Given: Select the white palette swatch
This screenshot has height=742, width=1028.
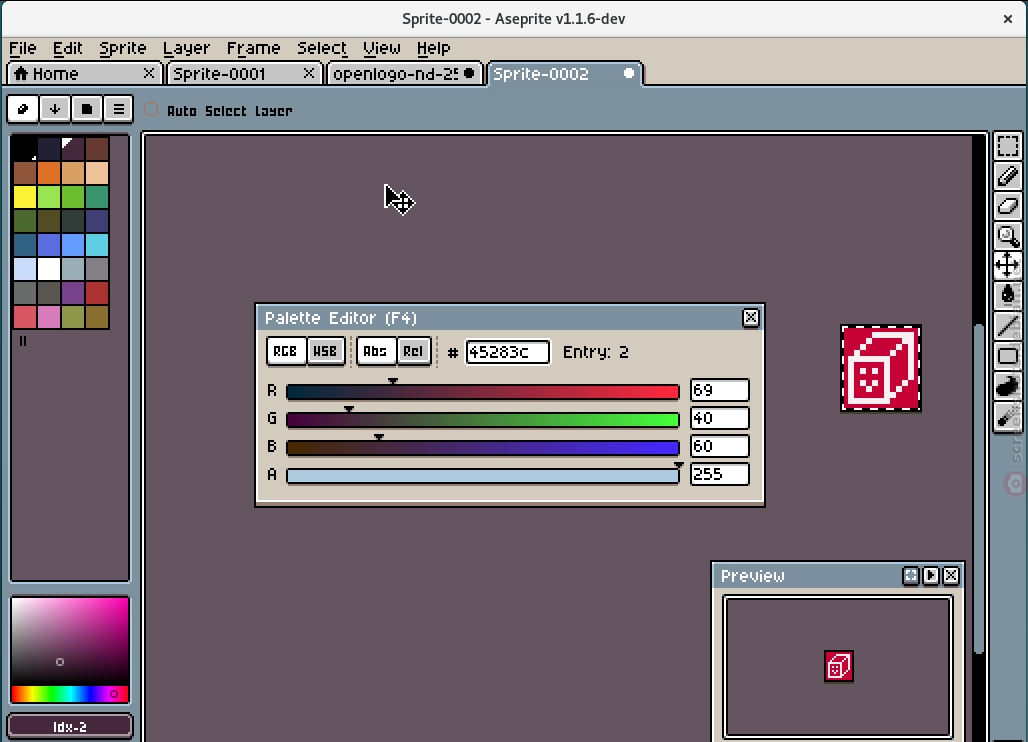Looking at the screenshot, I should 49,269.
